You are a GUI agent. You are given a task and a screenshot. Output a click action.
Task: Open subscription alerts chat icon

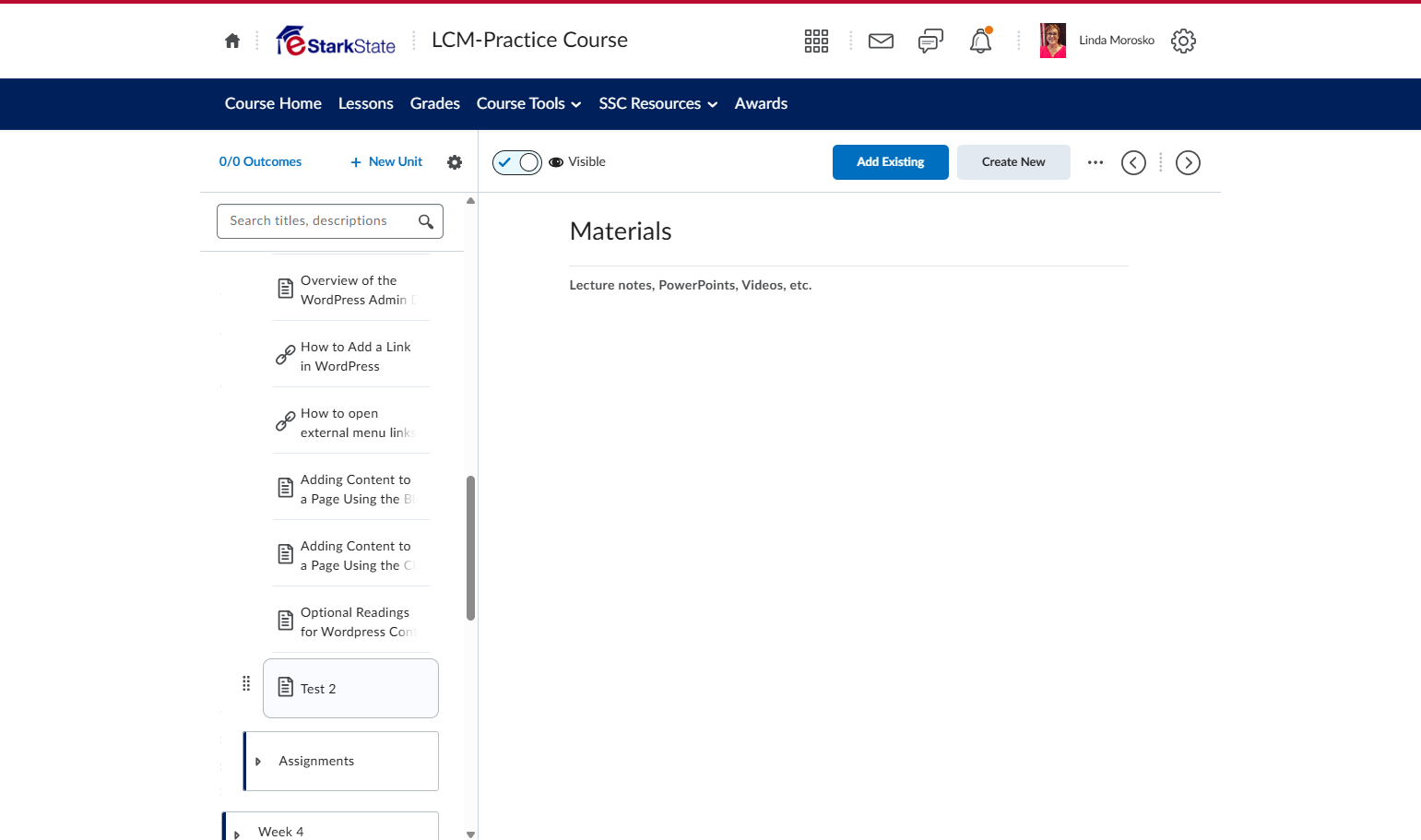coord(930,41)
